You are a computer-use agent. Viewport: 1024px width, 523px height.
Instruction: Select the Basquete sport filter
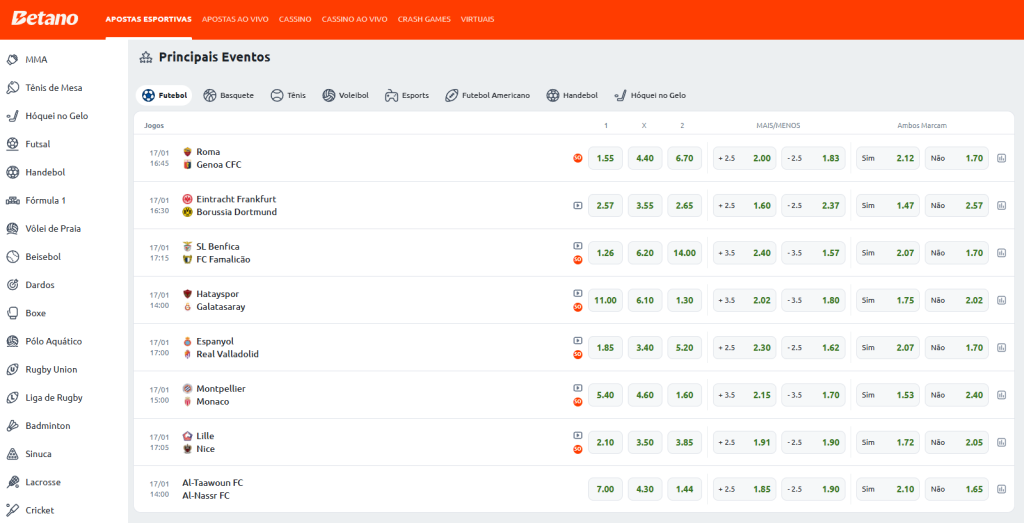tap(228, 96)
